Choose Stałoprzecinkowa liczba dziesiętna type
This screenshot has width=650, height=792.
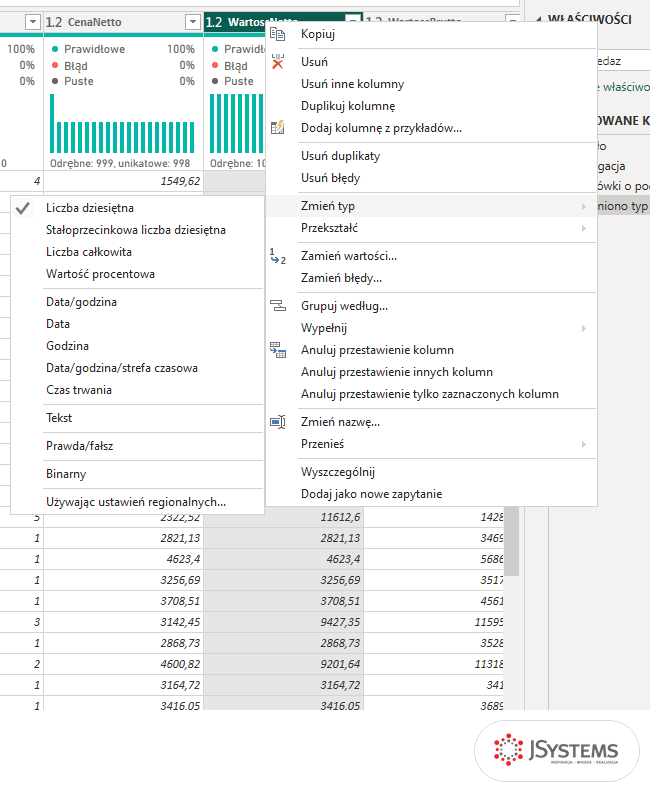pyautogui.click(x=137, y=230)
